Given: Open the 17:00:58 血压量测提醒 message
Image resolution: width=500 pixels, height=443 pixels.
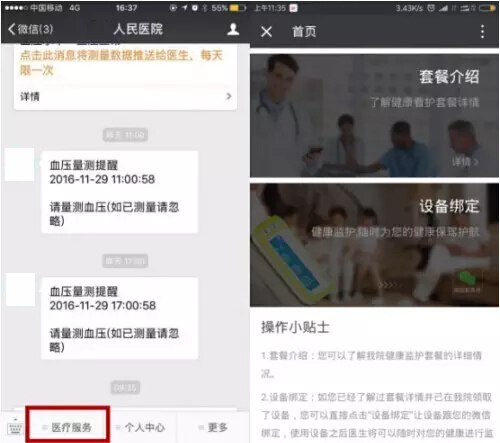Looking at the screenshot, I should (x=120, y=318).
